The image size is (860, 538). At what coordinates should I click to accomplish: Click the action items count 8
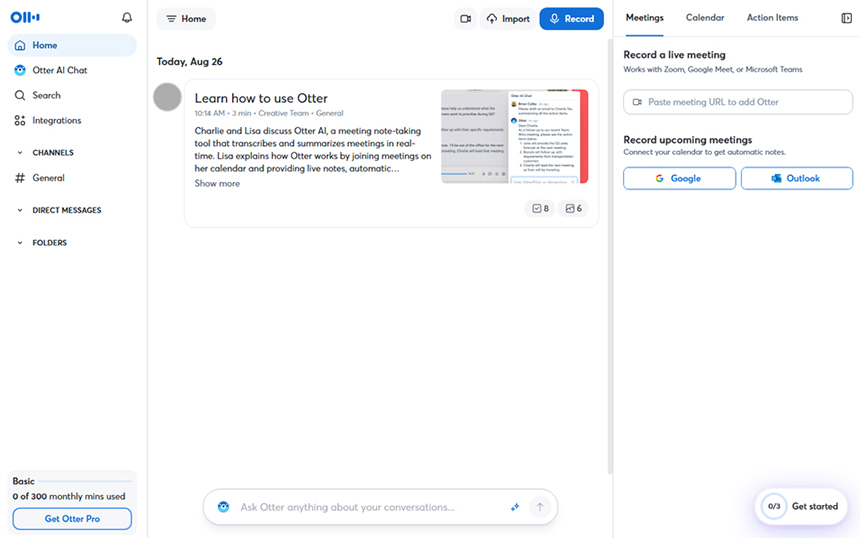point(540,208)
